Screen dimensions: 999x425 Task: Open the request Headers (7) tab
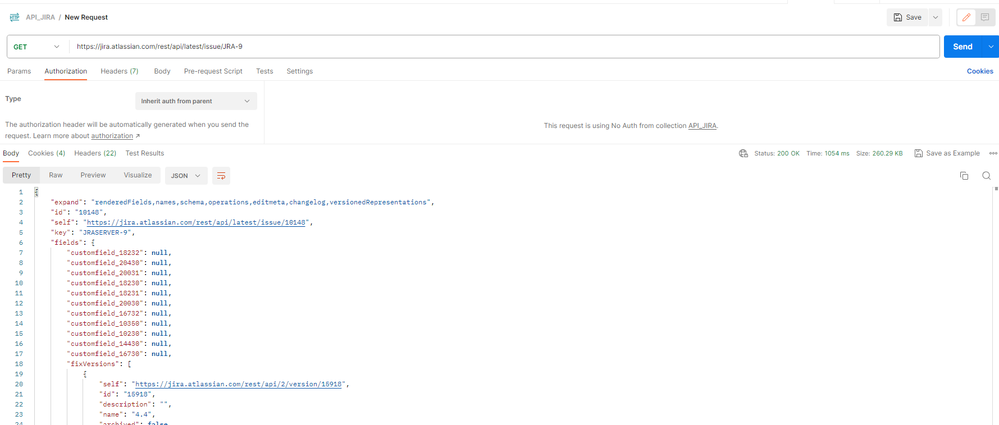point(119,71)
